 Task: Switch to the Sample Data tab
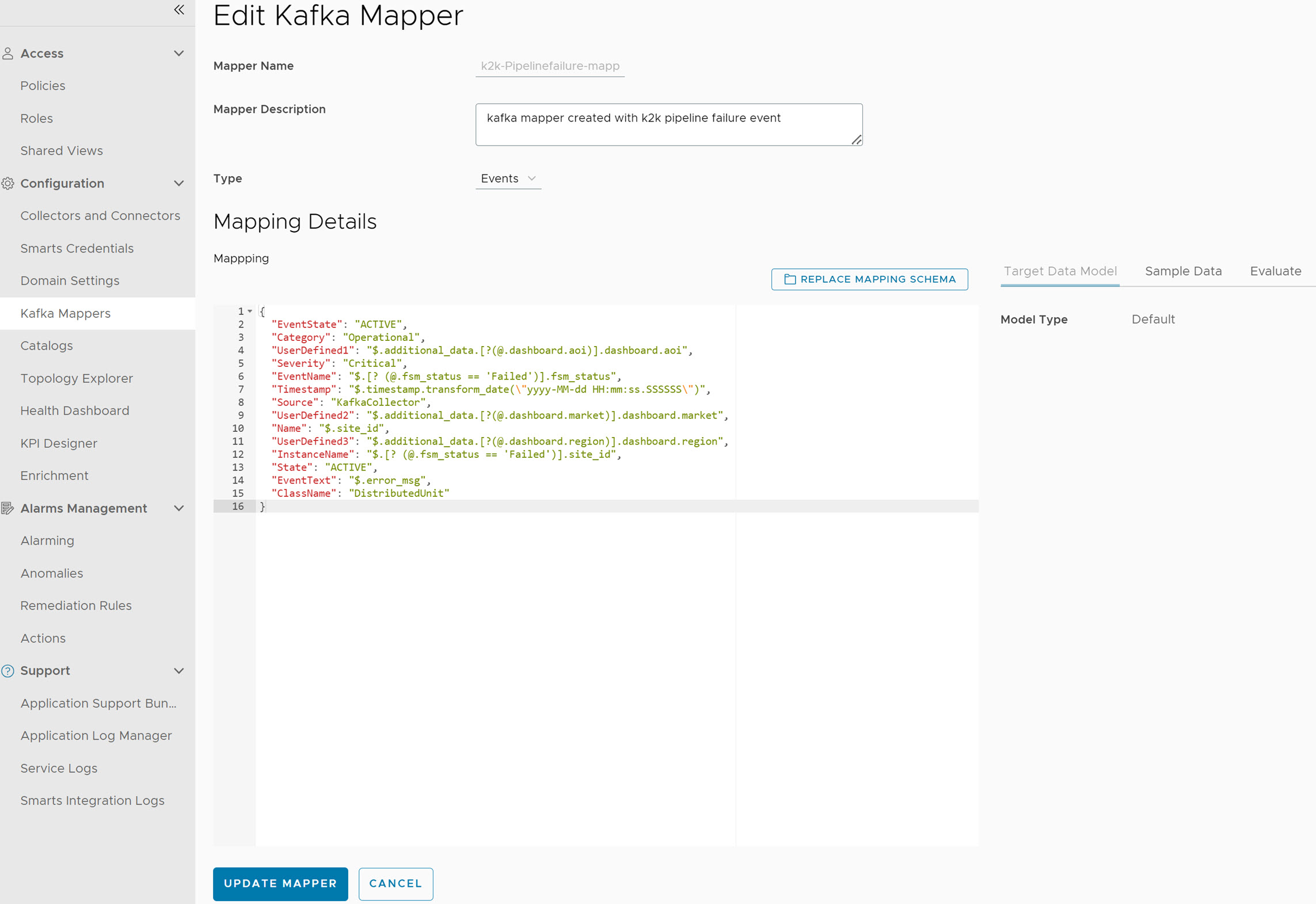pos(1183,270)
